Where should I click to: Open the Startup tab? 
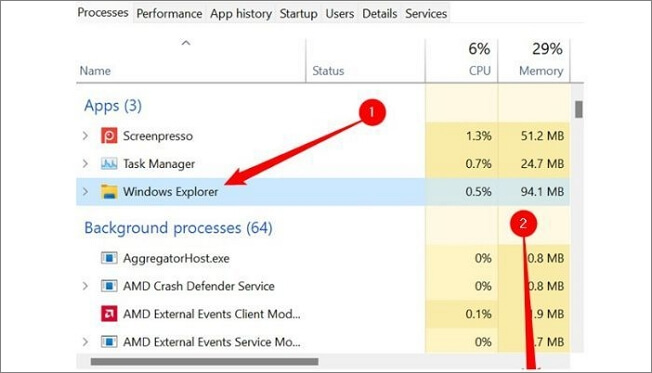(x=298, y=14)
